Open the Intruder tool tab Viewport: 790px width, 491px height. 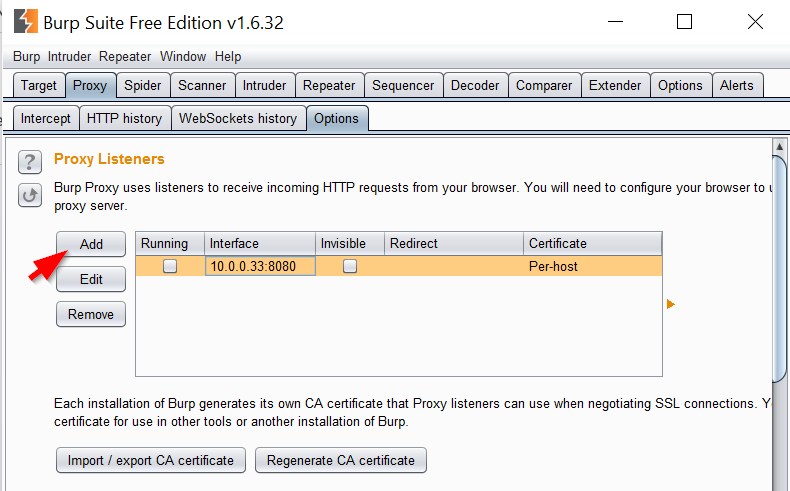(x=265, y=86)
